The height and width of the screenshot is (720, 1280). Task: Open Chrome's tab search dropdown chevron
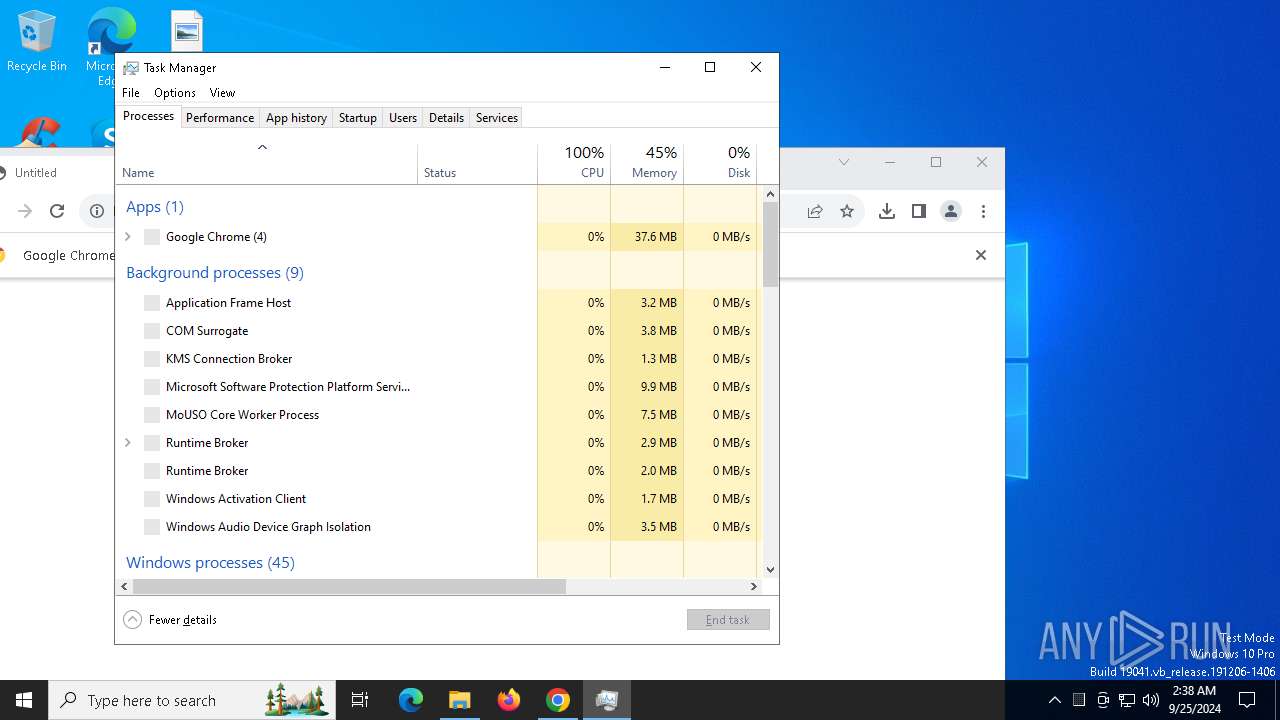(x=844, y=162)
